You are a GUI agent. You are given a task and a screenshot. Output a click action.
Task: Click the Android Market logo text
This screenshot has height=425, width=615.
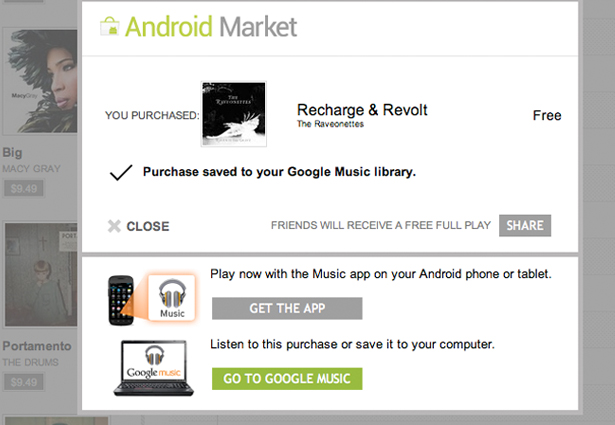pyautogui.click(x=211, y=27)
